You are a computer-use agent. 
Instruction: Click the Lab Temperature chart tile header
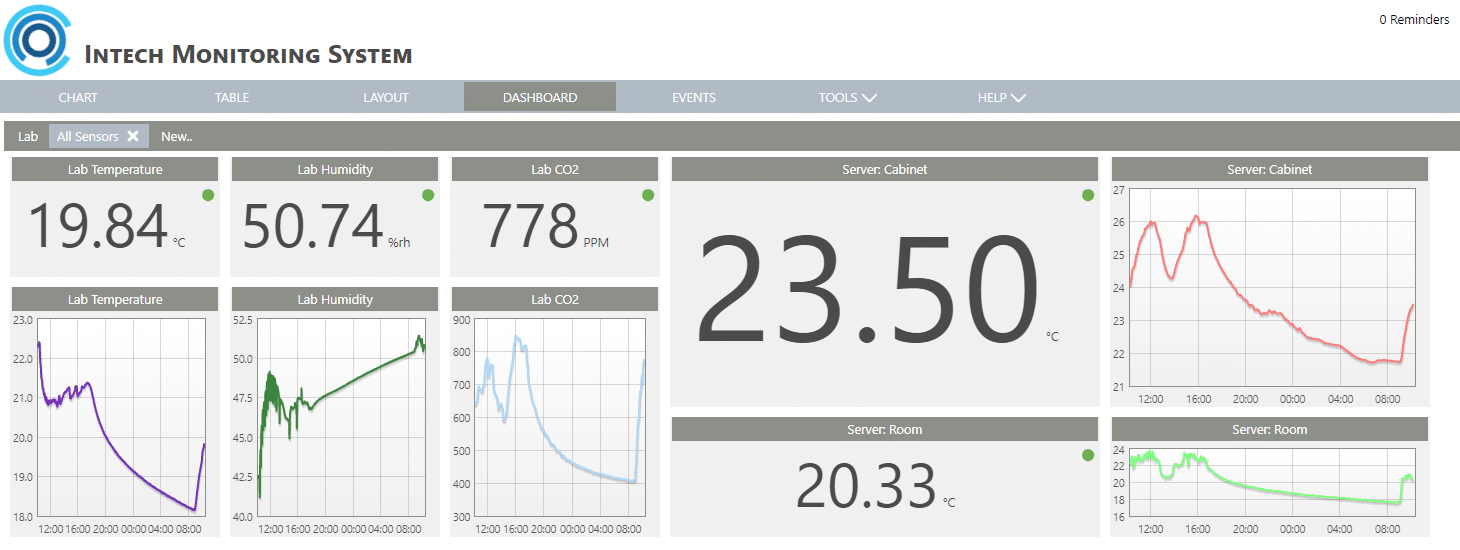click(115, 299)
